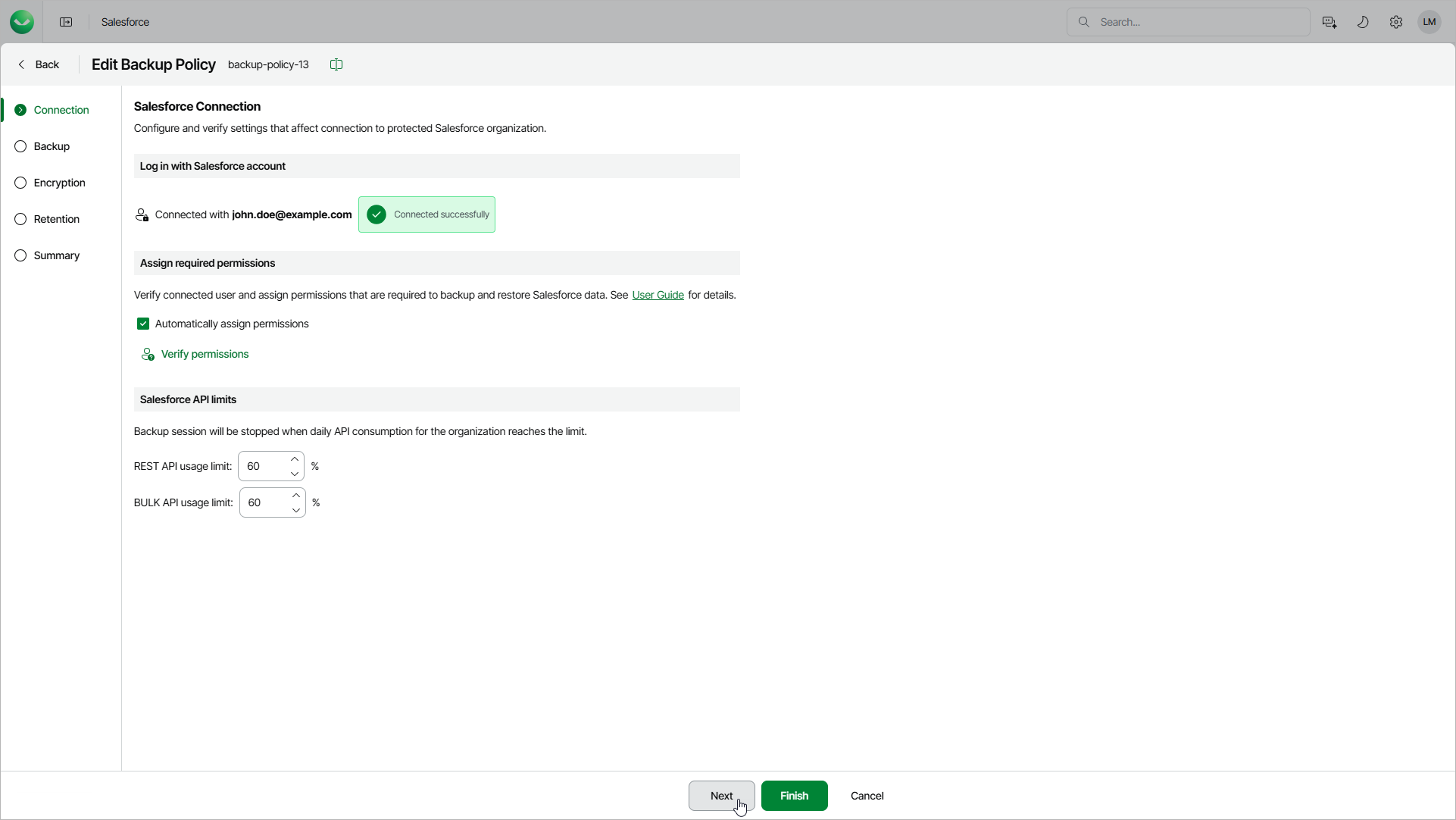Focus the top Search field
1456x820 pixels.
(1197, 22)
